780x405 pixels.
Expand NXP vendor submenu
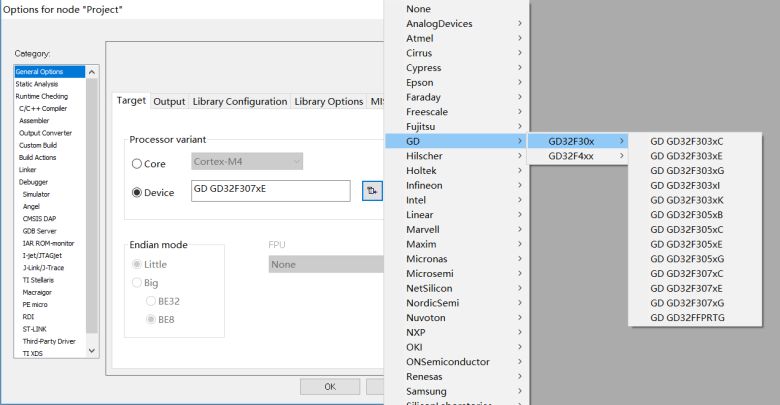[457, 332]
